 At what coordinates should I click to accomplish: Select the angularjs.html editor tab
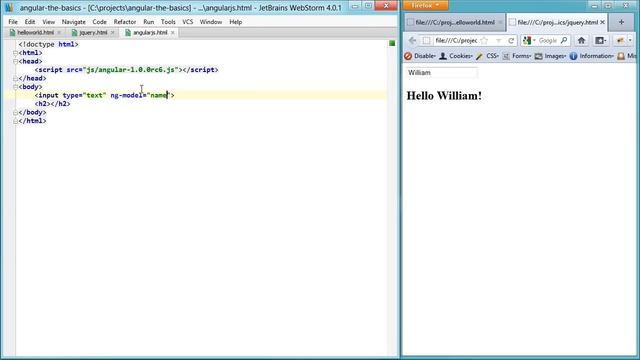[x=150, y=32]
